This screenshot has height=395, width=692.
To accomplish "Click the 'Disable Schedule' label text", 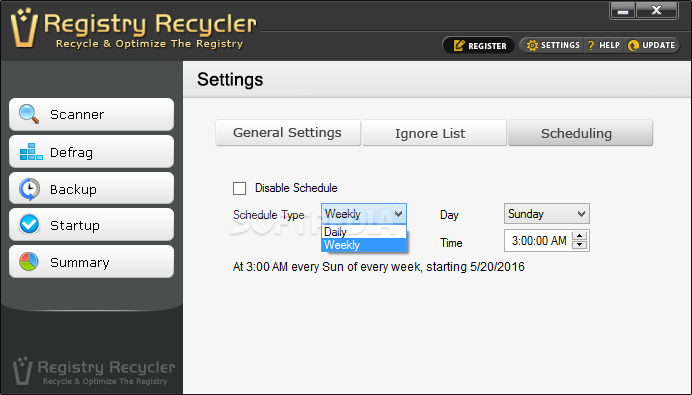I will pos(296,188).
